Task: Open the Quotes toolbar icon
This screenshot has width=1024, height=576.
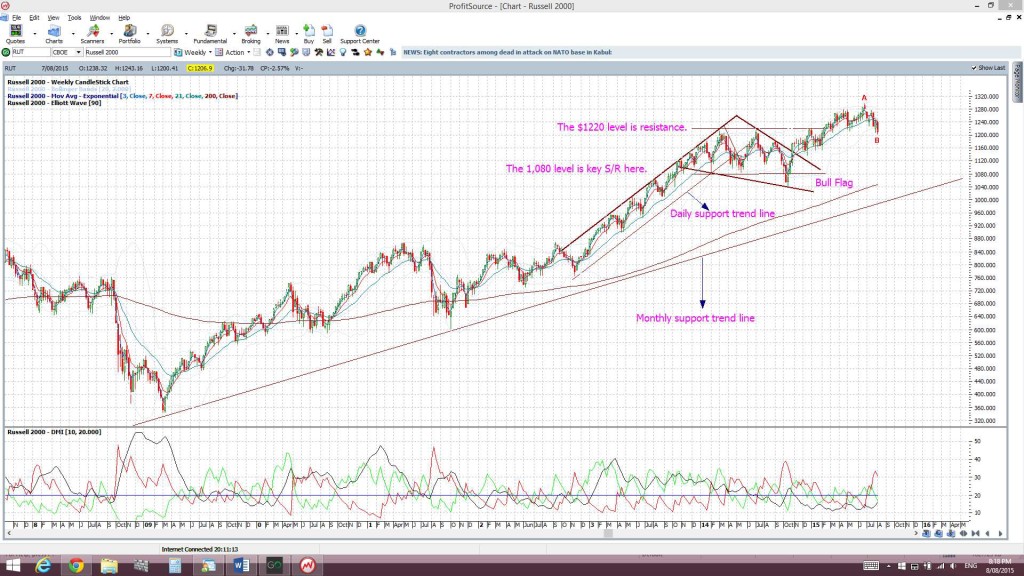Action: pyautogui.click(x=15, y=33)
